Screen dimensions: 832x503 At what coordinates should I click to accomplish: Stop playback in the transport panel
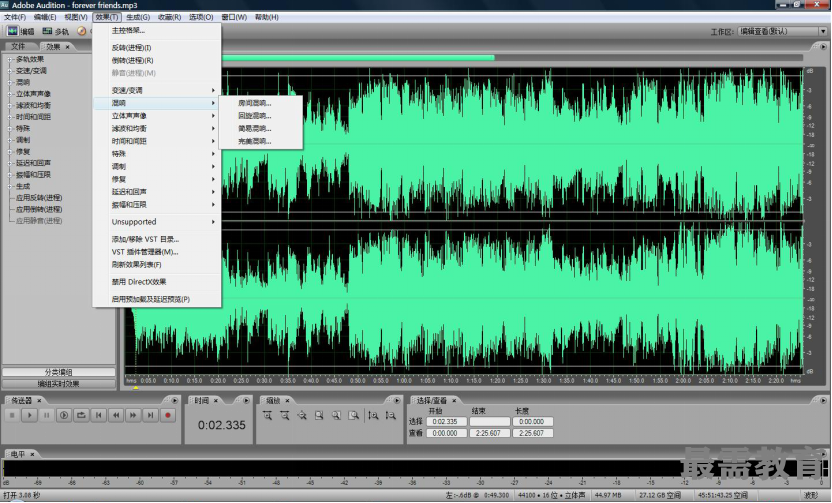pos(12,415)
